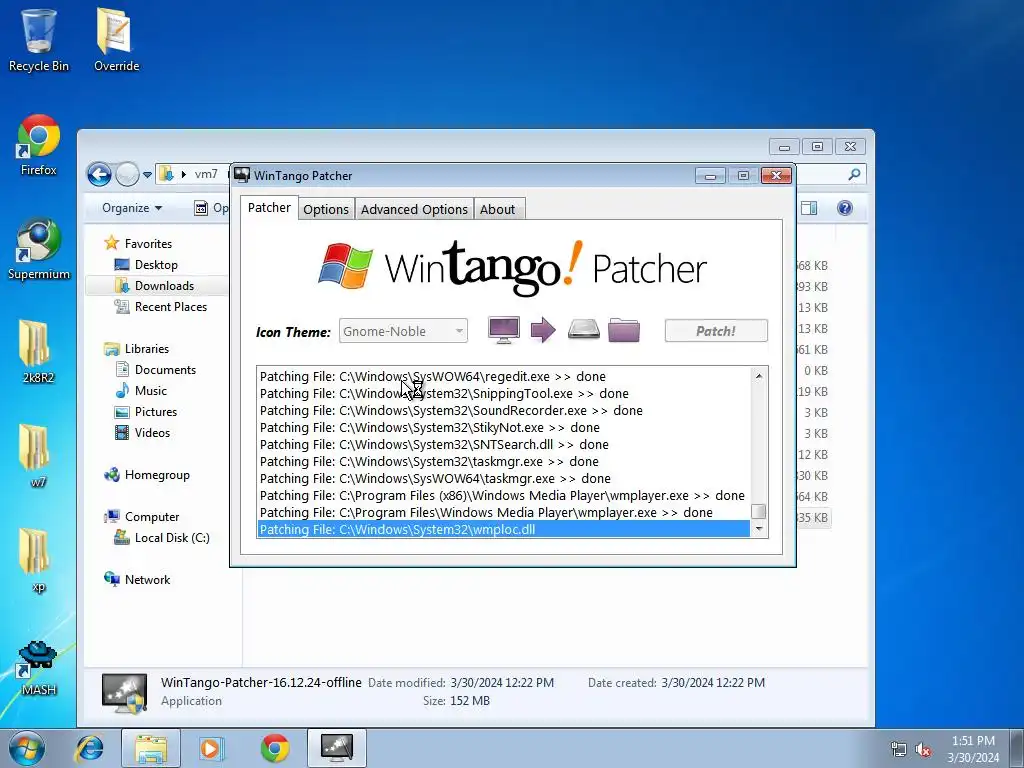The width and height of the screenshot is (1024, 768).
Task: Click the Patch! button
Action: pyautogui.click(x=716, y=330)
